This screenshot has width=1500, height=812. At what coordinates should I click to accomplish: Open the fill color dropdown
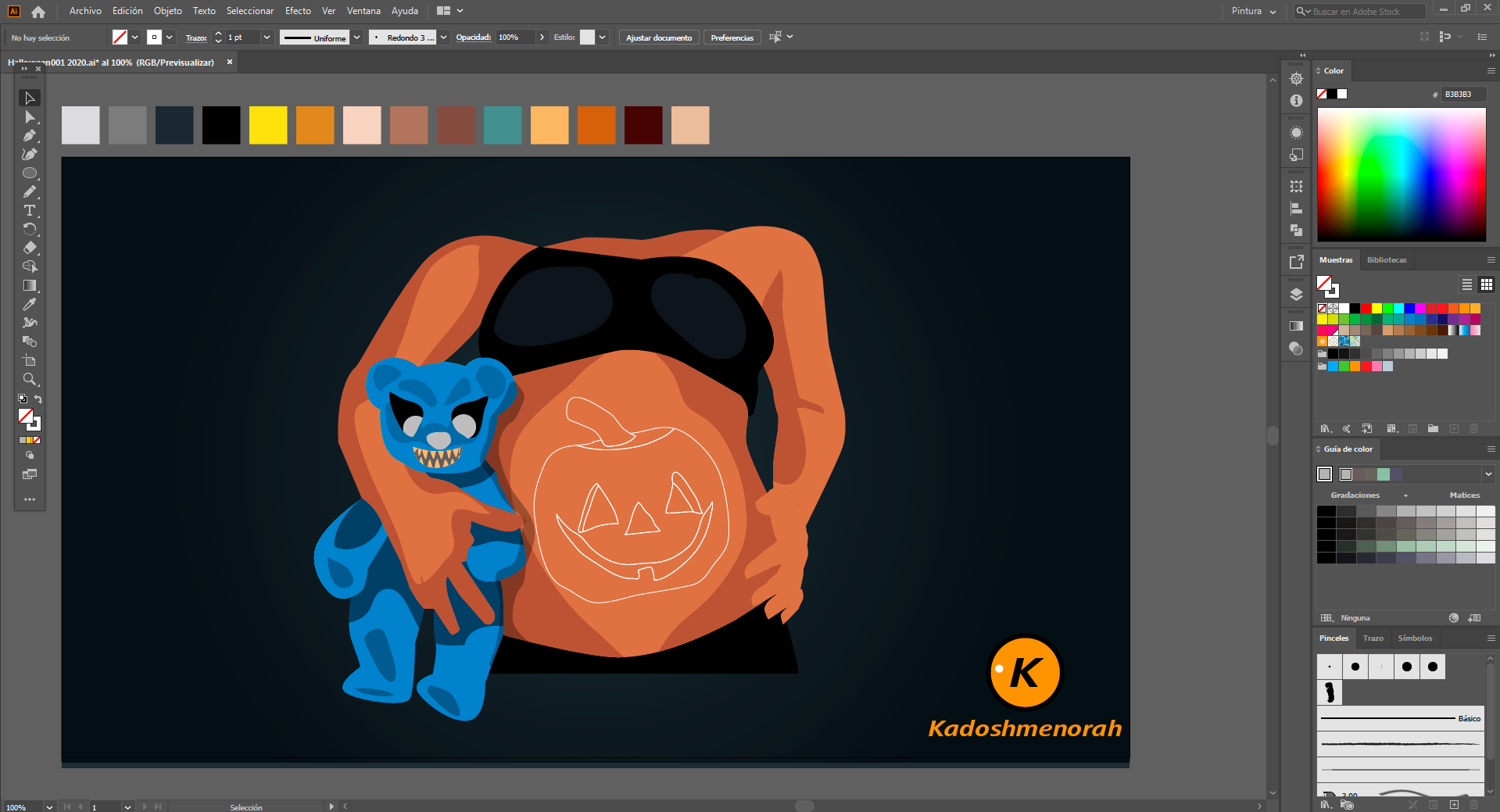pos(134,37)
